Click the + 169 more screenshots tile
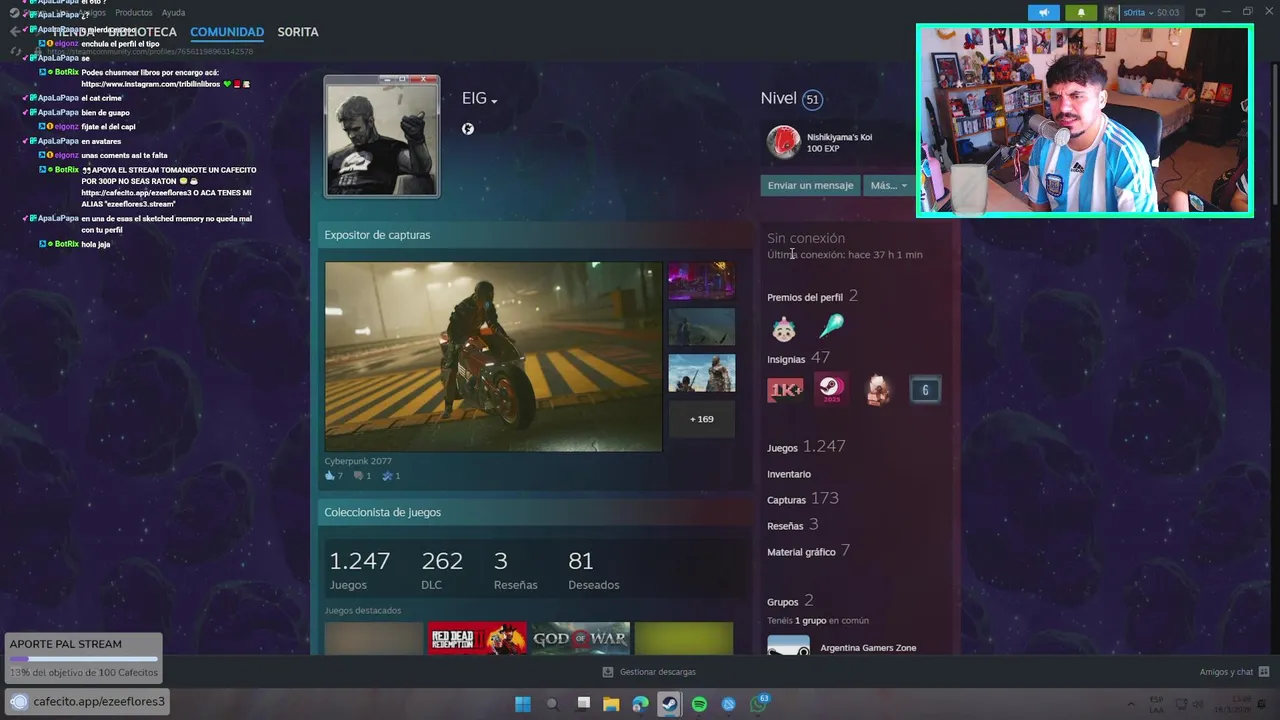This screenshot has width=1280, height=720. 701,419
